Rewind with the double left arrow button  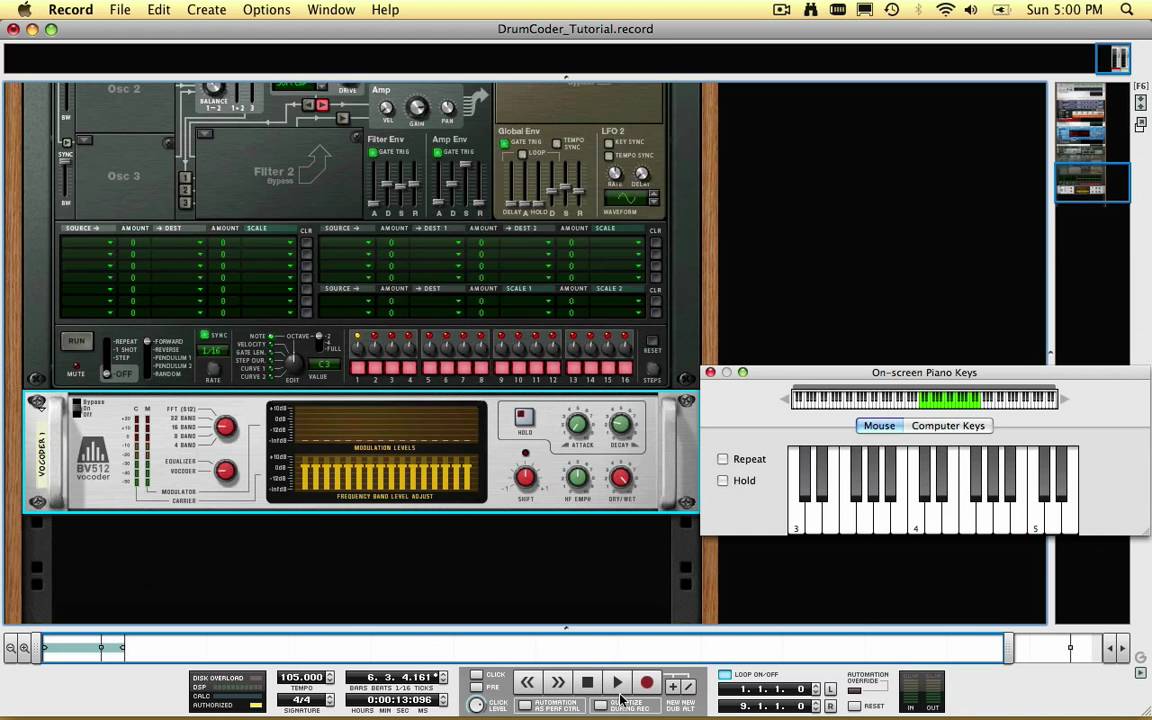[x=527, y=683]
